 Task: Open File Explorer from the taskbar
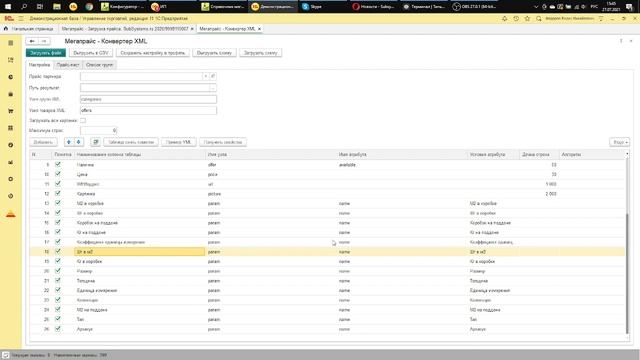point(57,6)
